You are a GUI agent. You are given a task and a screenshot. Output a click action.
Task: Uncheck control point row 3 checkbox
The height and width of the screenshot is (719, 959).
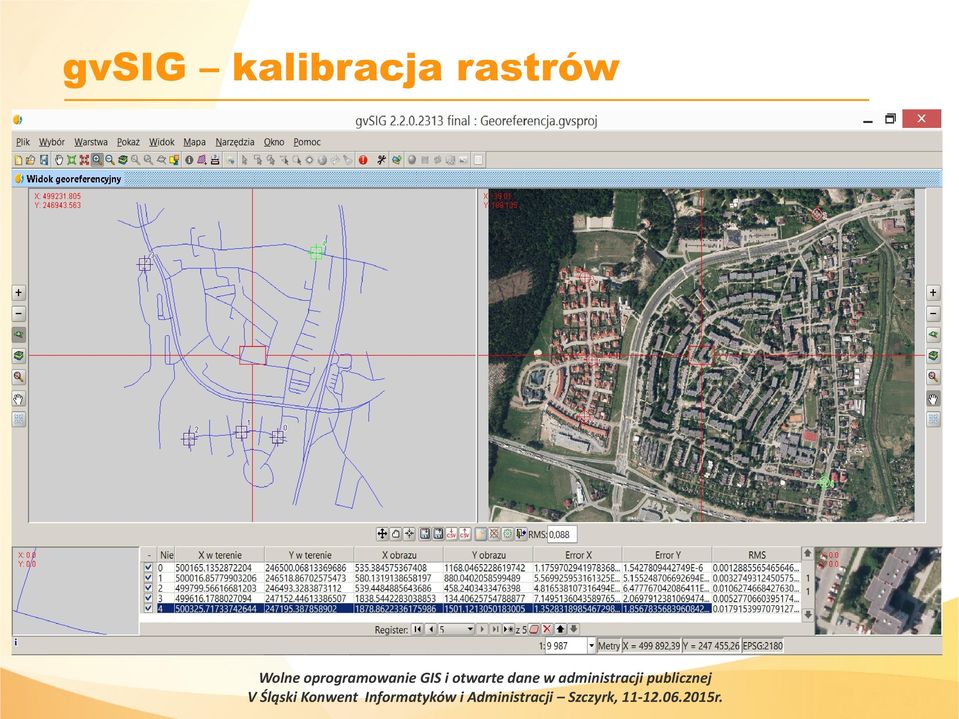click(148, 598)
